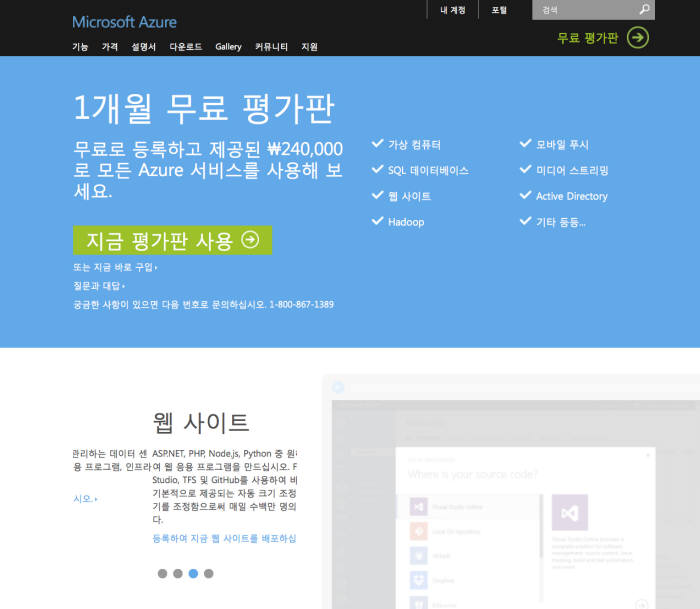This screenshot has width=700, height=609.
Task: Click the 기타 등등 feature text
Action: pyautogui.click(x=561, y=222)
